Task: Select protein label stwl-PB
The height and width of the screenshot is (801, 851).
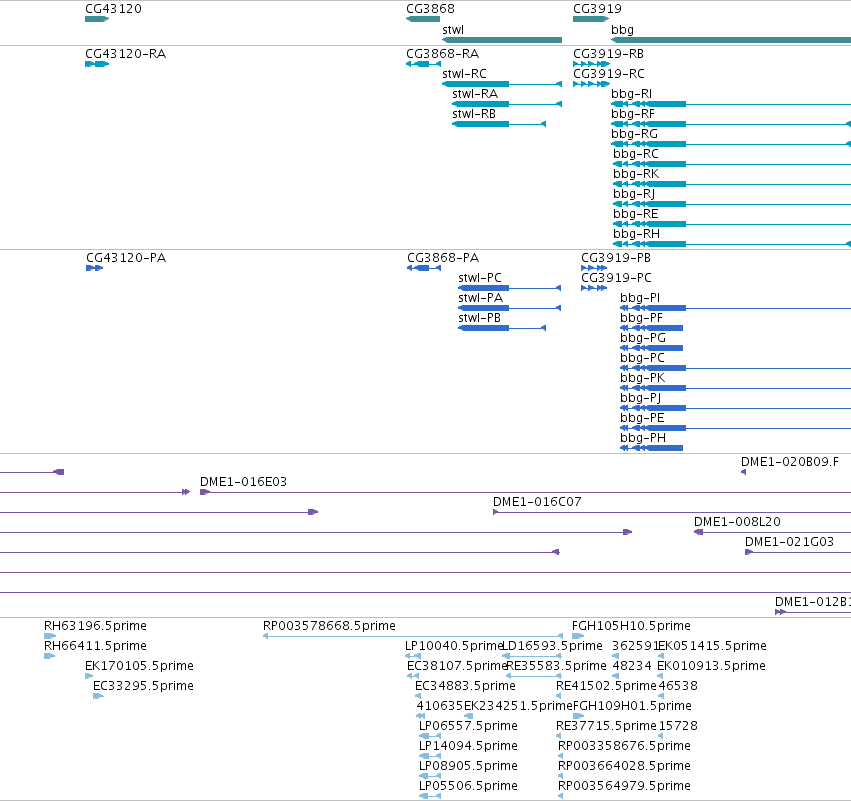Action: 479,318
